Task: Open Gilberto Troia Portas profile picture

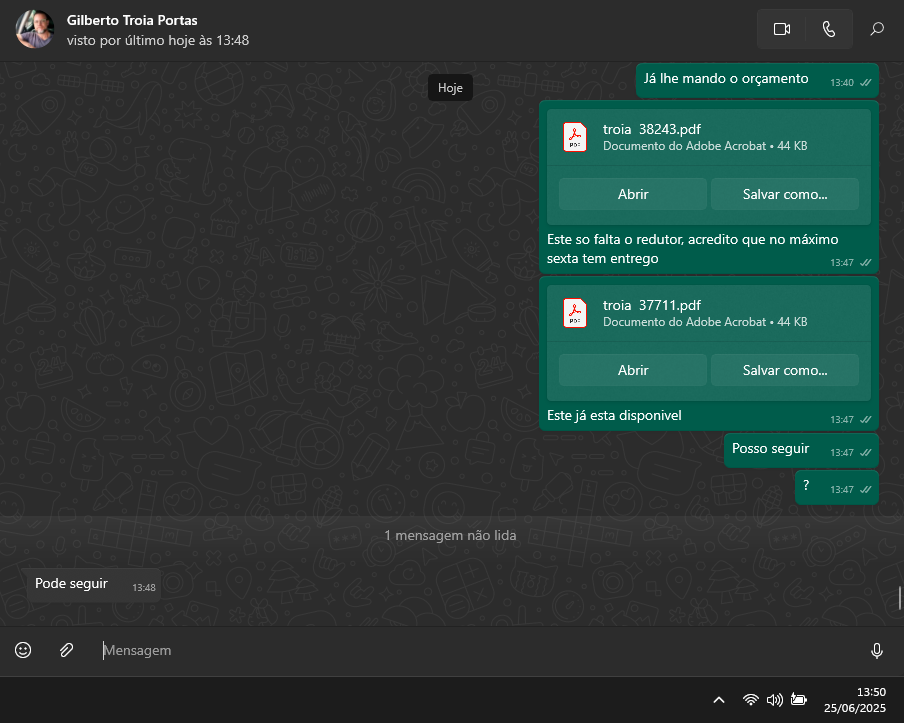Action: pos(35,30)
